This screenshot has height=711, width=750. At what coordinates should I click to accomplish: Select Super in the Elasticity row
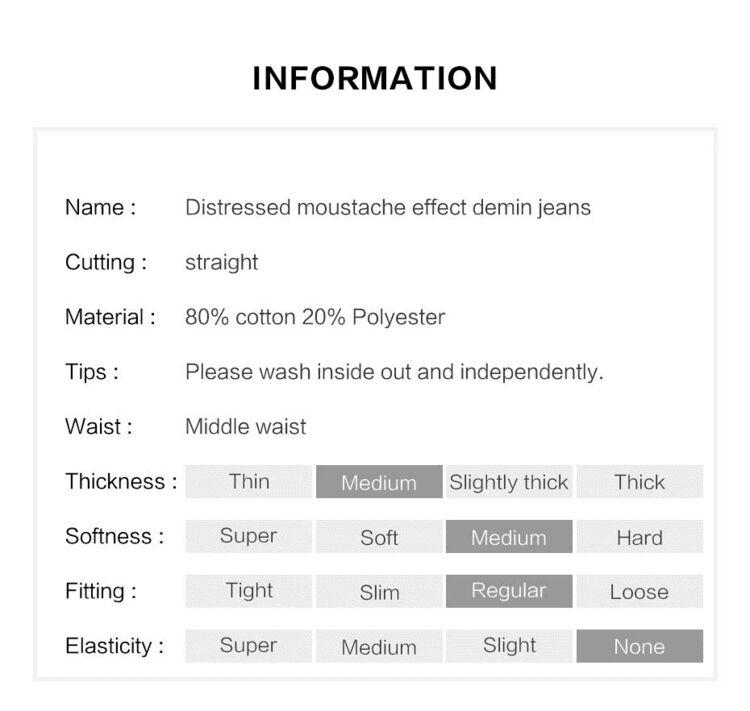[249, 646]
